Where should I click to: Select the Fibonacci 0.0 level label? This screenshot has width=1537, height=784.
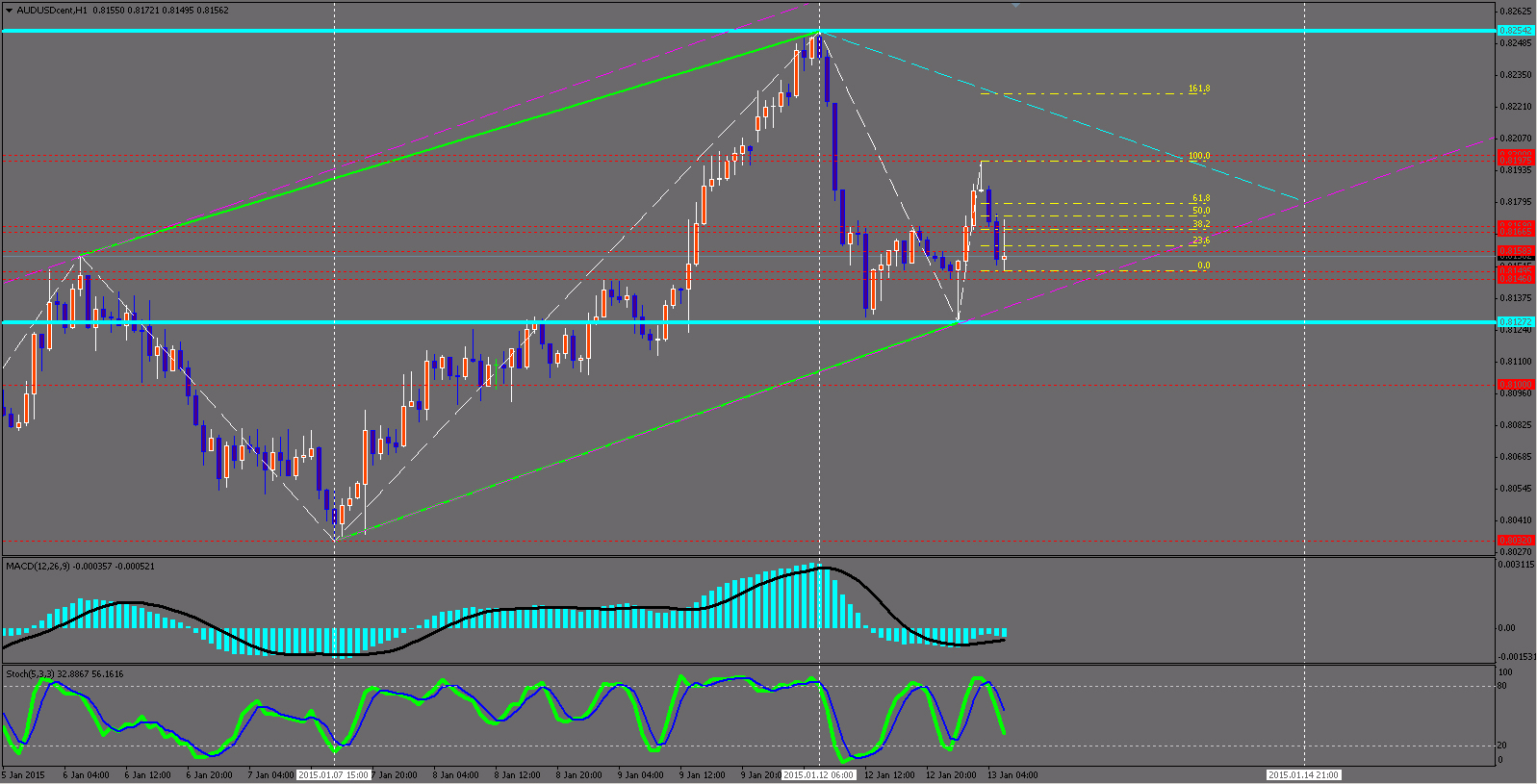pyautogui.click(x=1204, y=266)
